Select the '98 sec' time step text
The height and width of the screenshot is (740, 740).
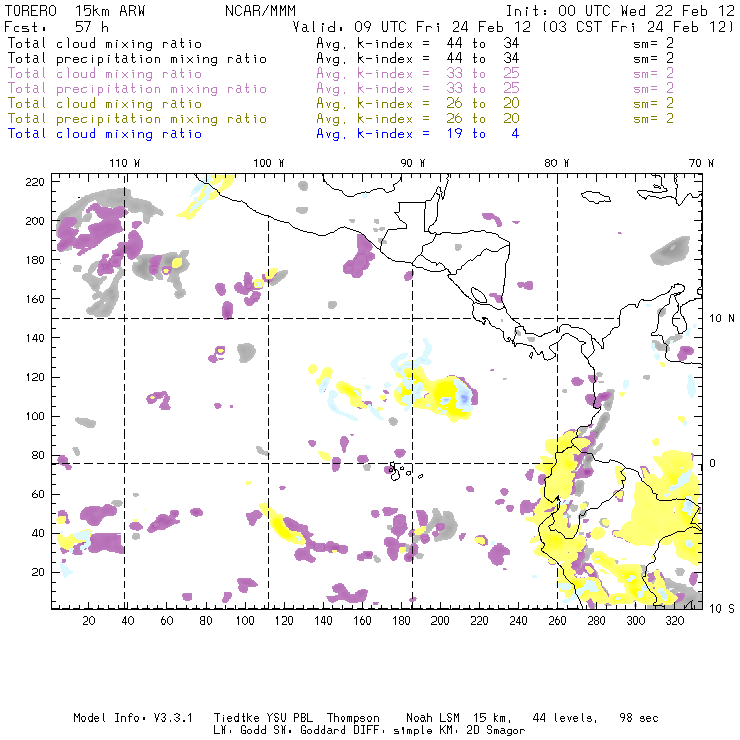tap(639, 718)
